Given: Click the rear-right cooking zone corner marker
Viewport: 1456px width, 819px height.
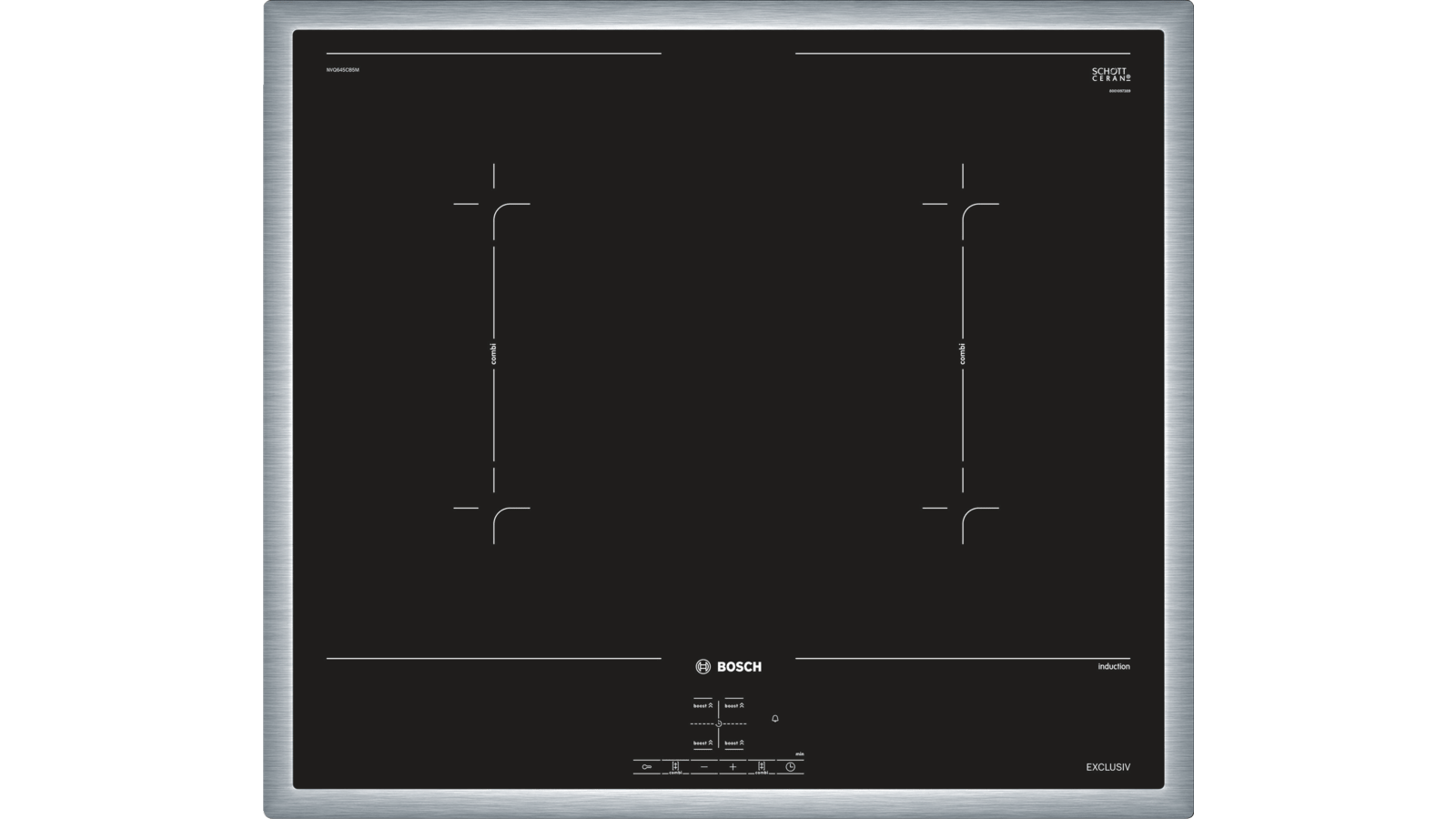Looking at the screenshot, I should (961, 202).
